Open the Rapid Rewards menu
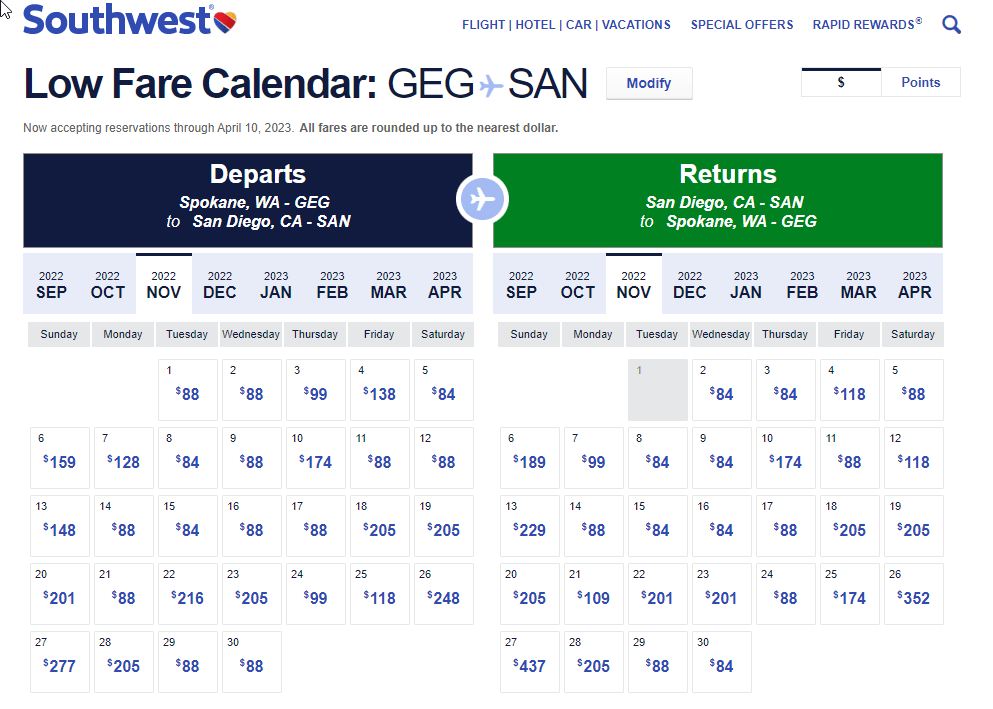 [866, 25]
